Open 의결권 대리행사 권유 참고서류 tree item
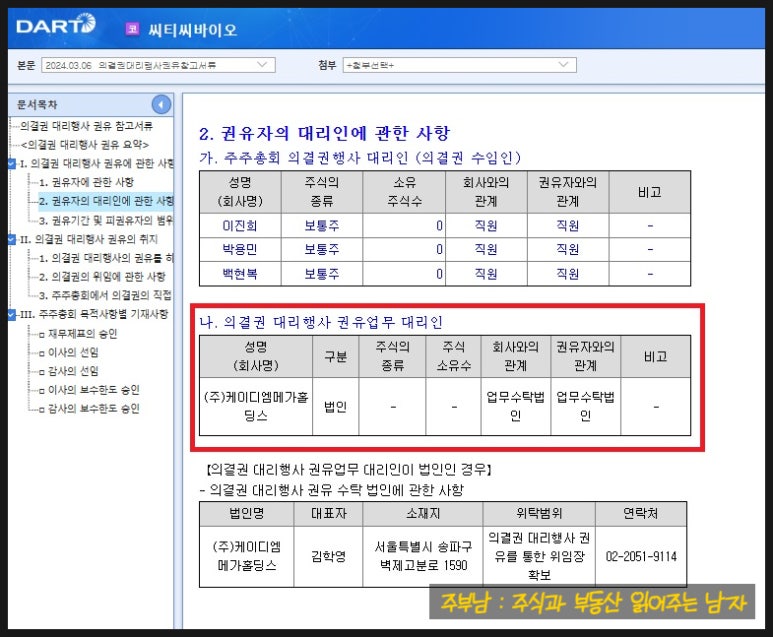 [x=86, y=126]
